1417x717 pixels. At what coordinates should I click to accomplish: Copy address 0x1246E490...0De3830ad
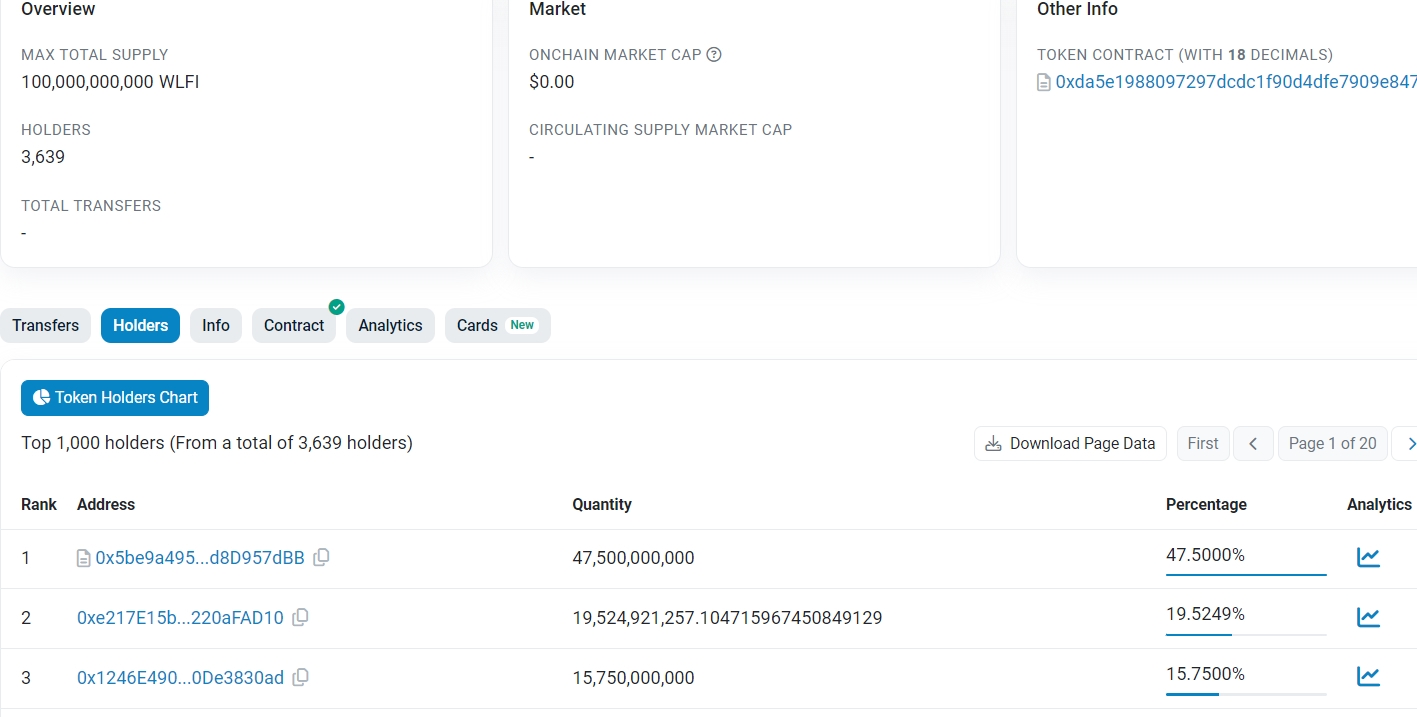pos(300,677)
